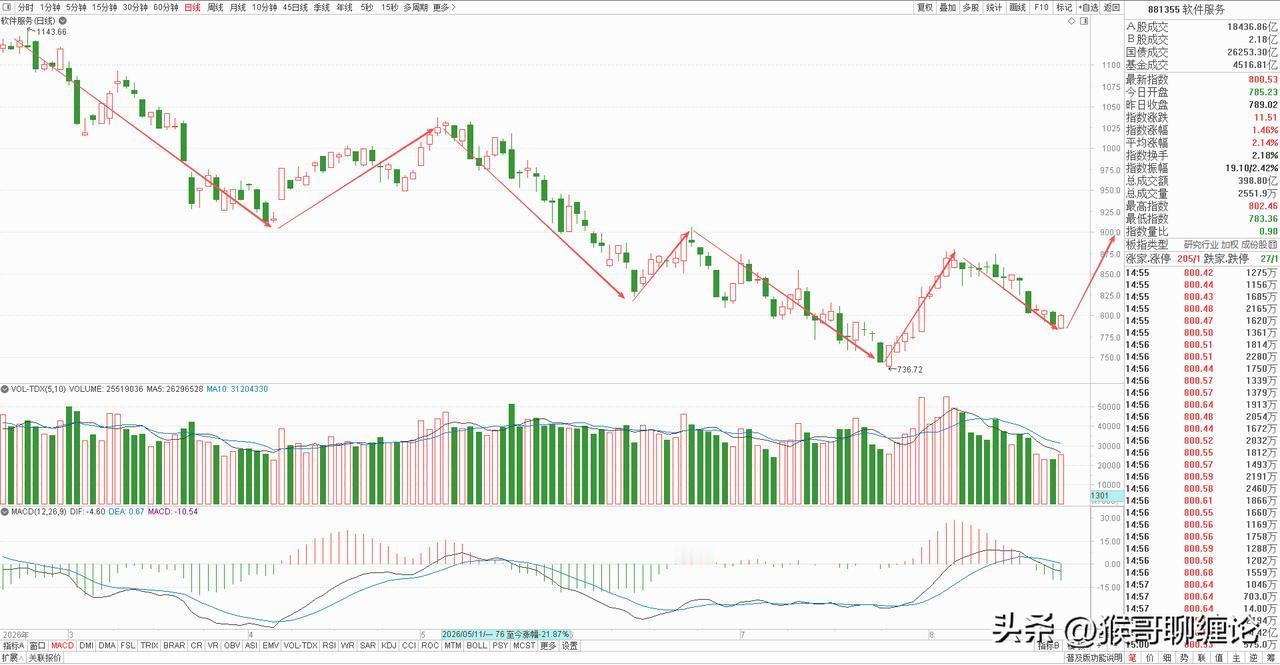Switch to 季线 quarterly chart

click(x=321, y=7)
